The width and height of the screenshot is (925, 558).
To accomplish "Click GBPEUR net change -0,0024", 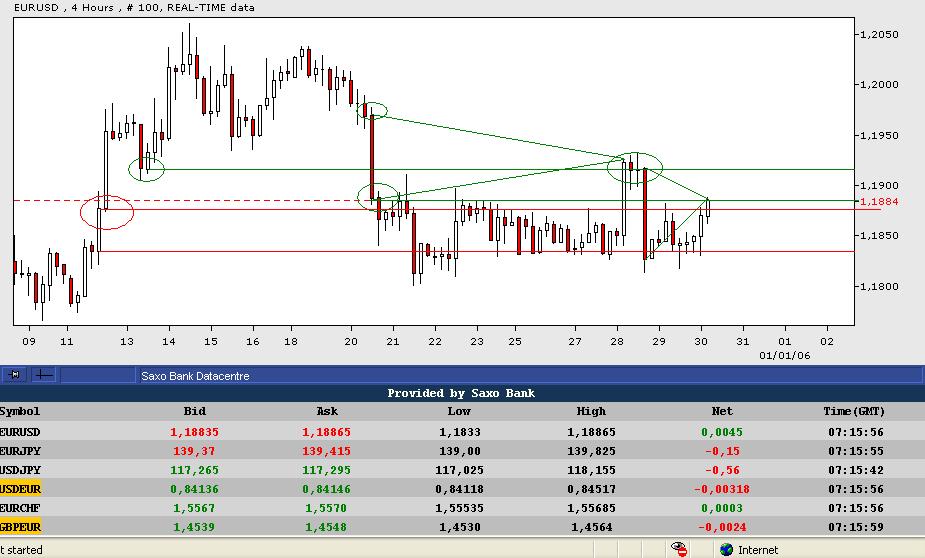I will (722, 527).
